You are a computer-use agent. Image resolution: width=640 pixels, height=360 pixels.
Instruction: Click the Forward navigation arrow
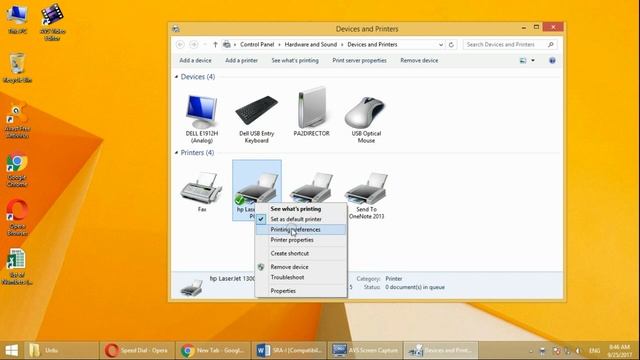point(194,44)
